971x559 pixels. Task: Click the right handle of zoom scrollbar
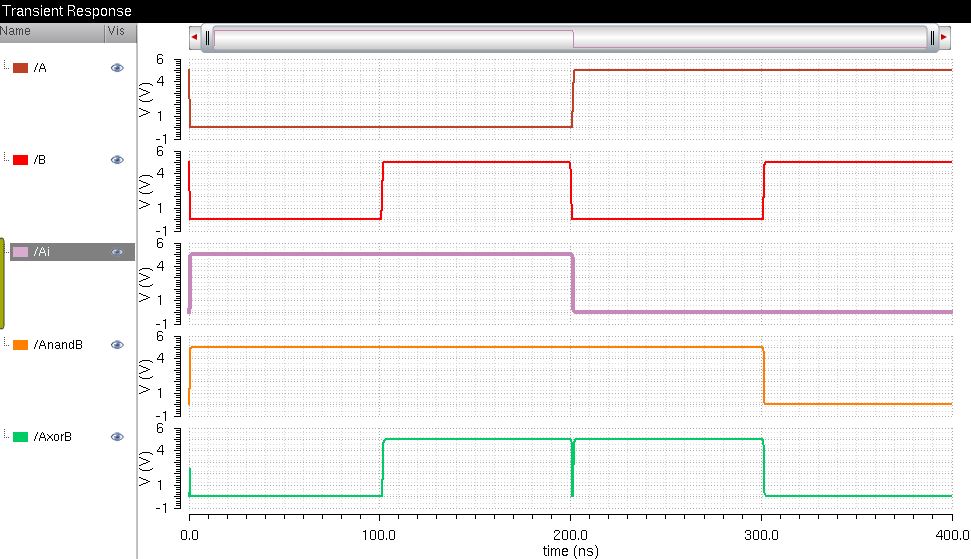931,38
